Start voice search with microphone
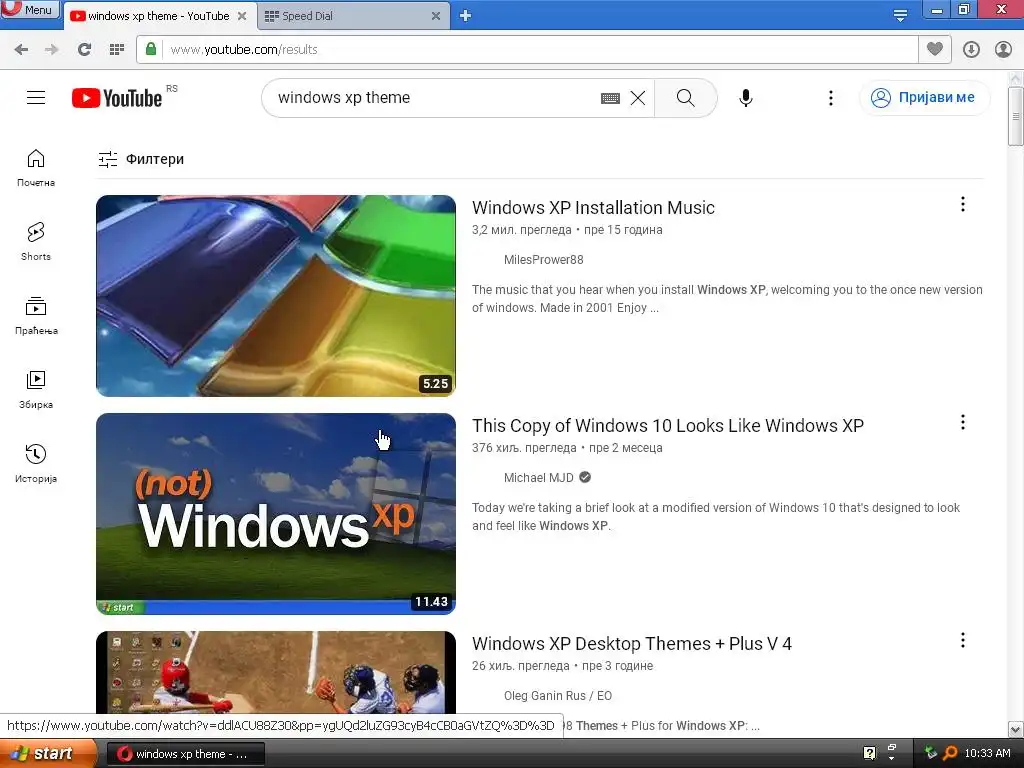1024x768 pixels. 746,98
